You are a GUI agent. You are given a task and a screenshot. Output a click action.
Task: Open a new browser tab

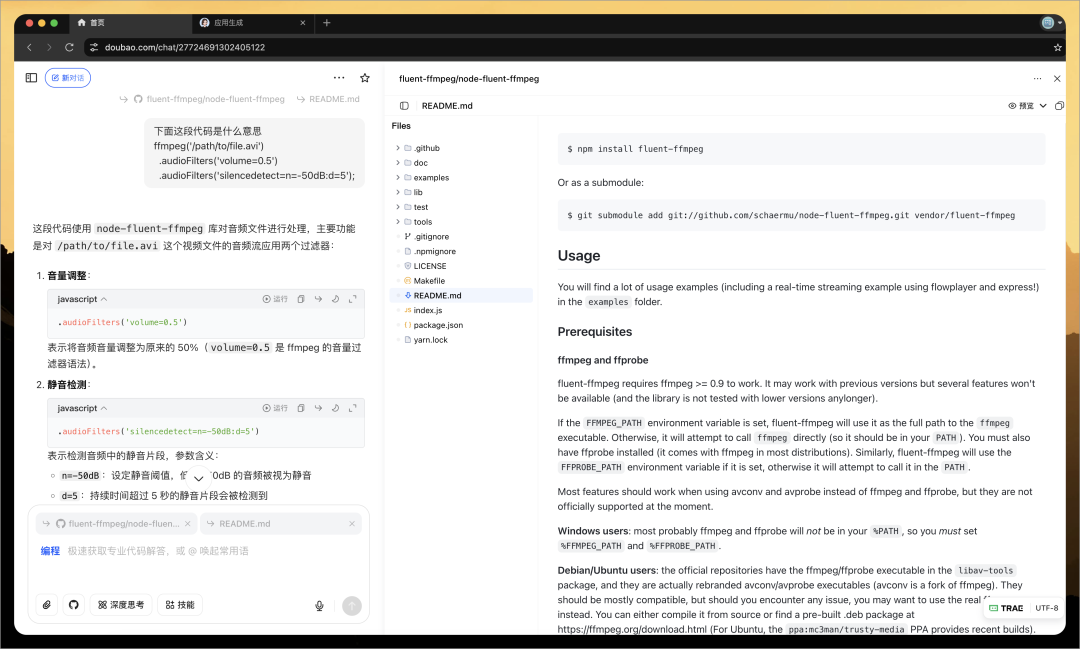pyautogui.click(x=326, y=23)
